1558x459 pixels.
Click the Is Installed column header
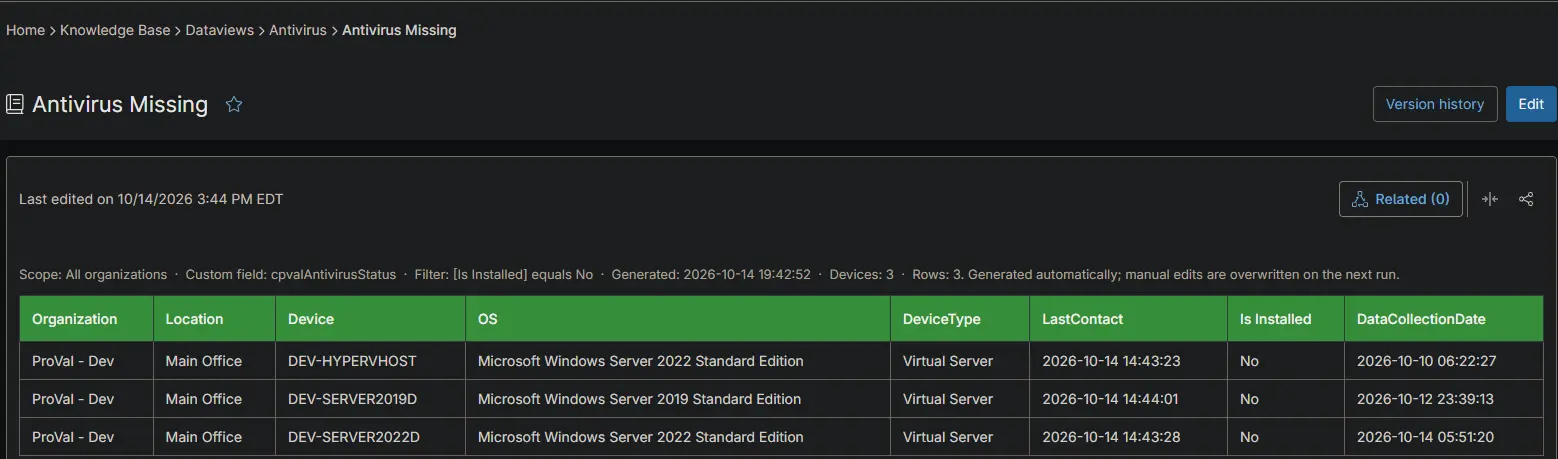1285,319
